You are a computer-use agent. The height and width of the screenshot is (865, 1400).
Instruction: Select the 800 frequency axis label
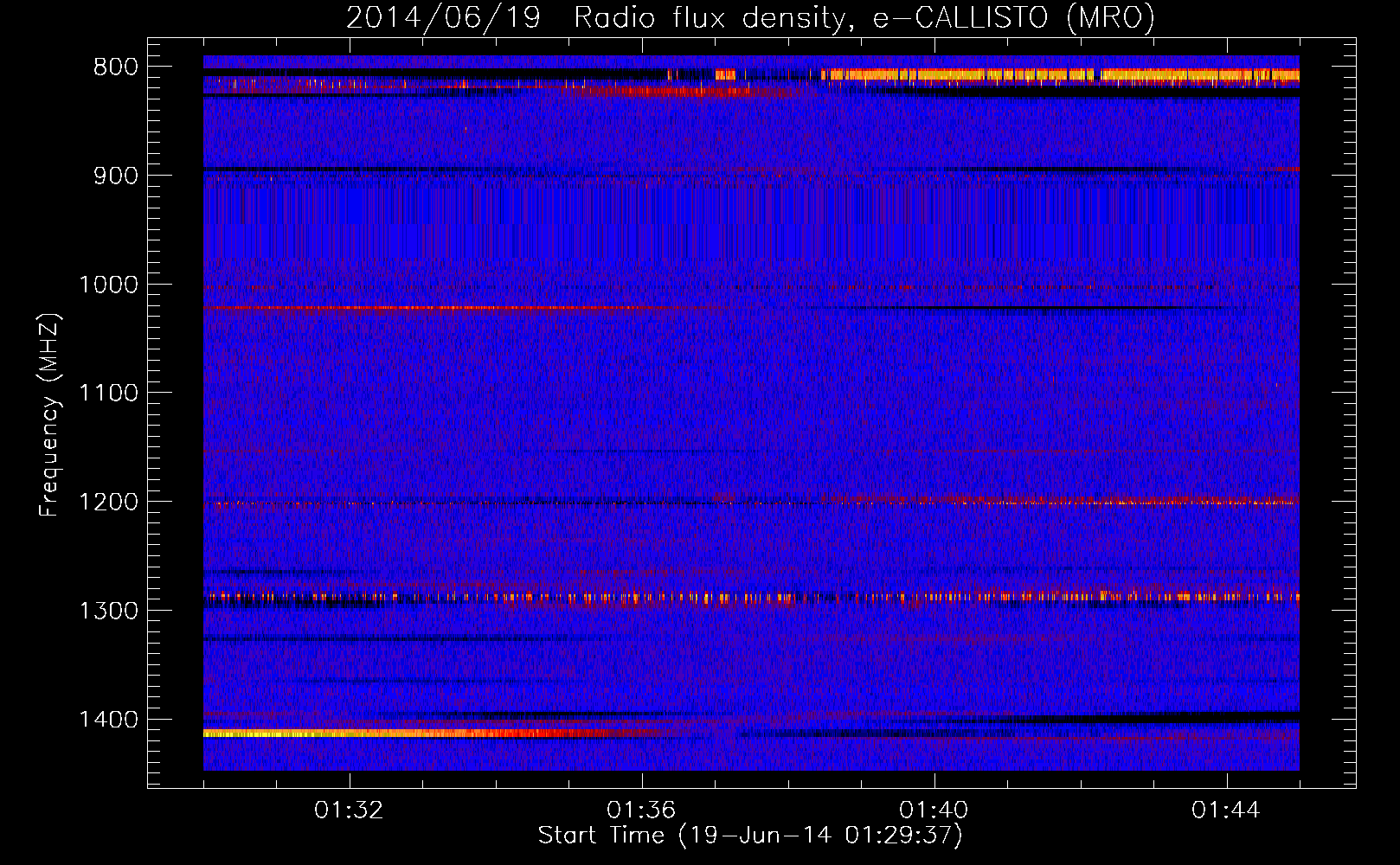coord(115,67)
